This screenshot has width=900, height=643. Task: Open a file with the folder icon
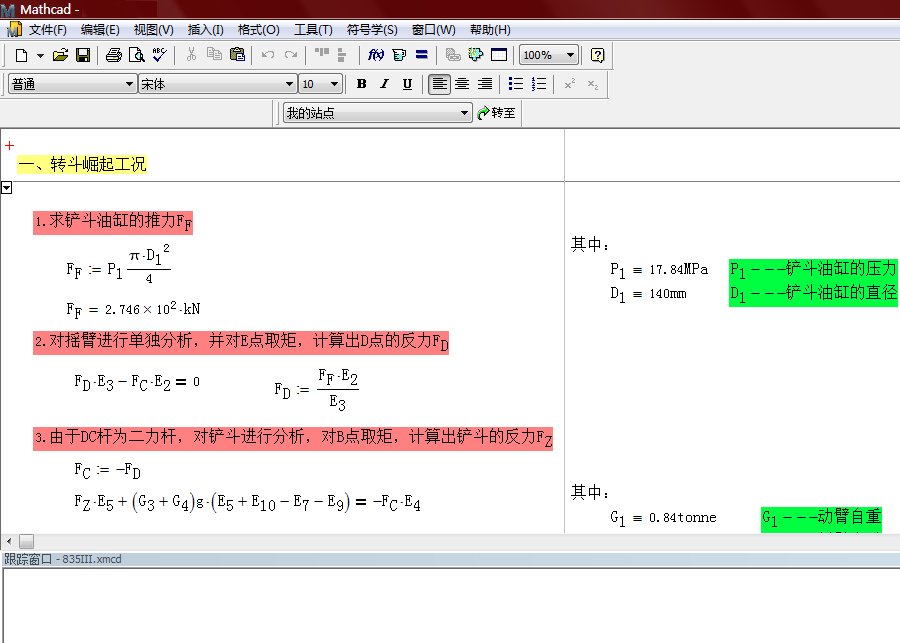pyautogui.click(x=60, y=55)
